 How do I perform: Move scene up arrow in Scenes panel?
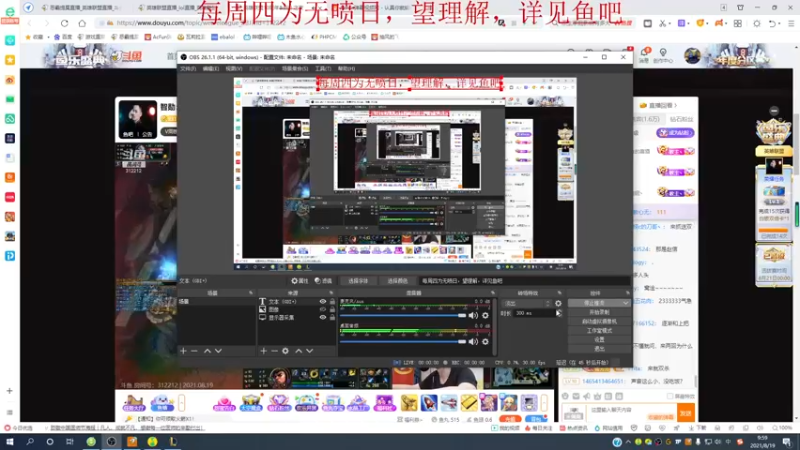click(x=207, y=351)
